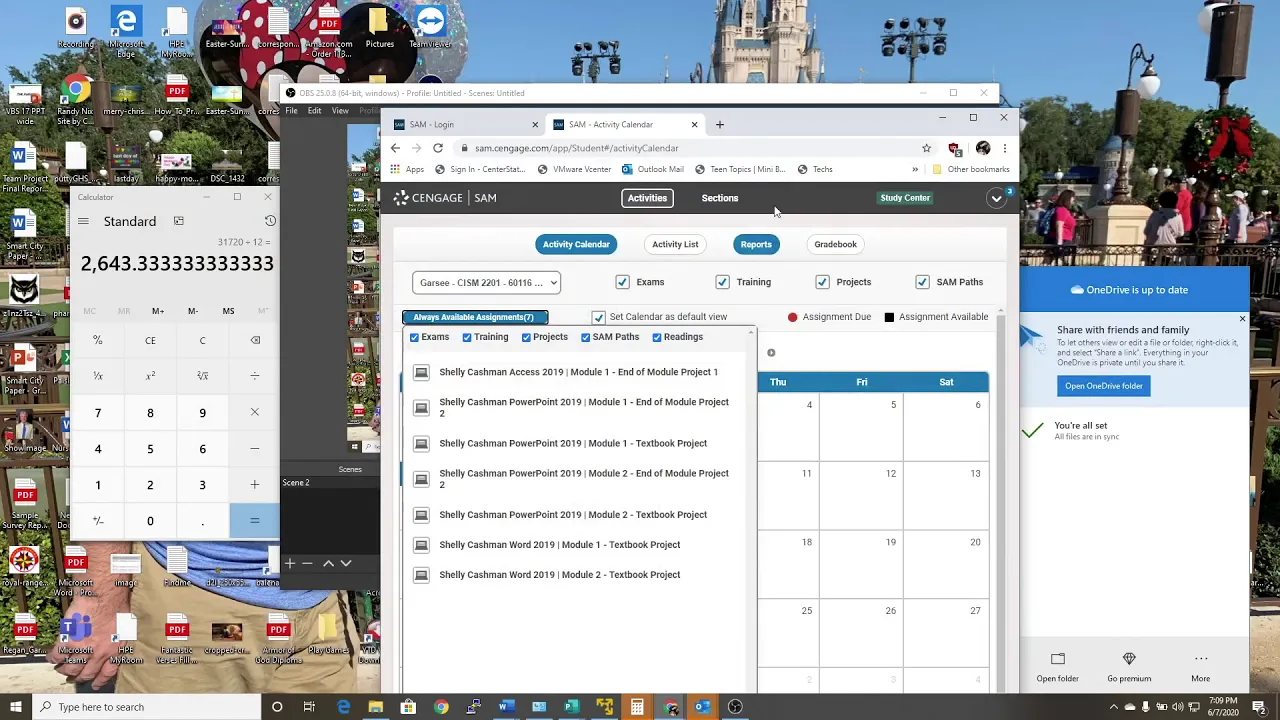Screen dimensions: 1280x720
Task: Open Windows Start menu
Action: click(x=15, y=707)
